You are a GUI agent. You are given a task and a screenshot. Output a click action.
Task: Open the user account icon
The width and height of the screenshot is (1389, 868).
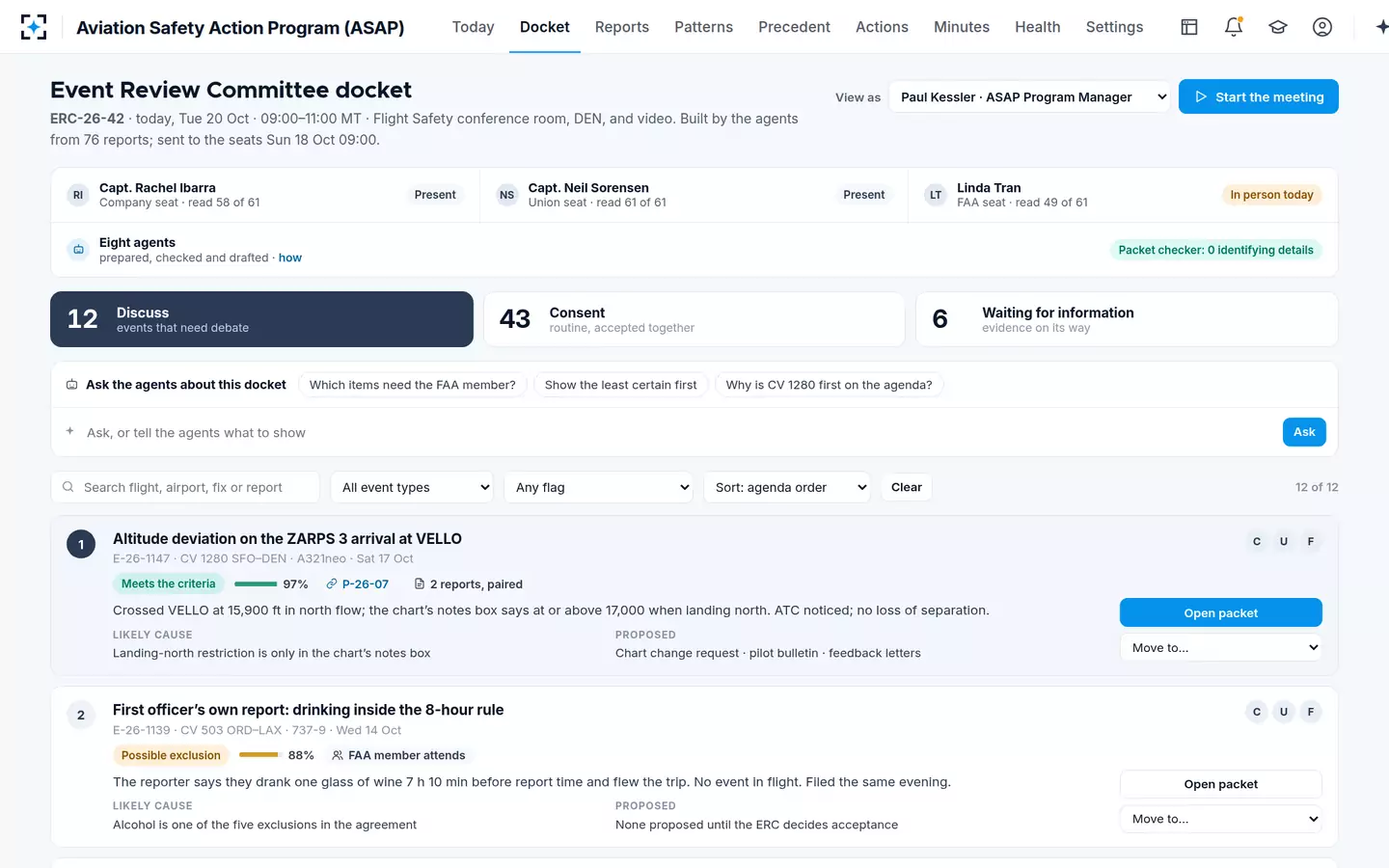click(1322, 27)
